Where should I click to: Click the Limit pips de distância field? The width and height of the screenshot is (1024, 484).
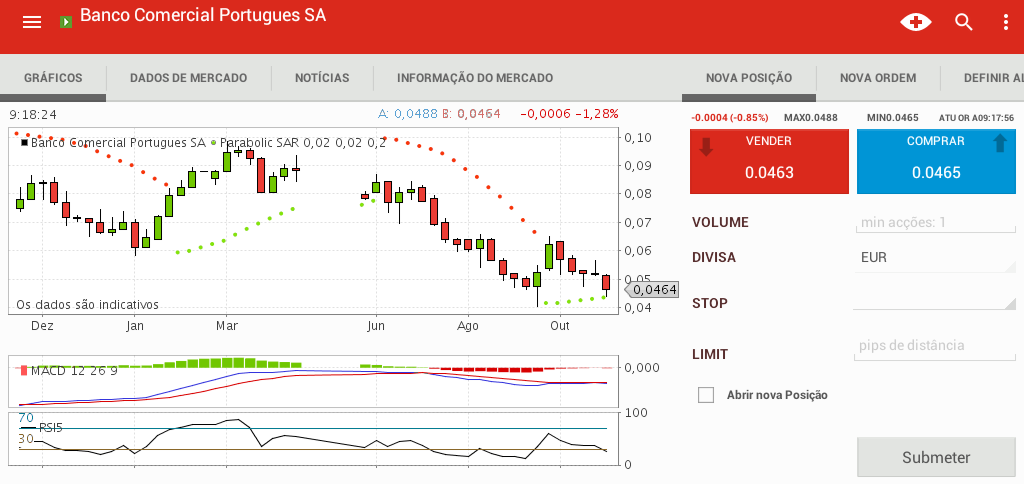coord(934,346)
